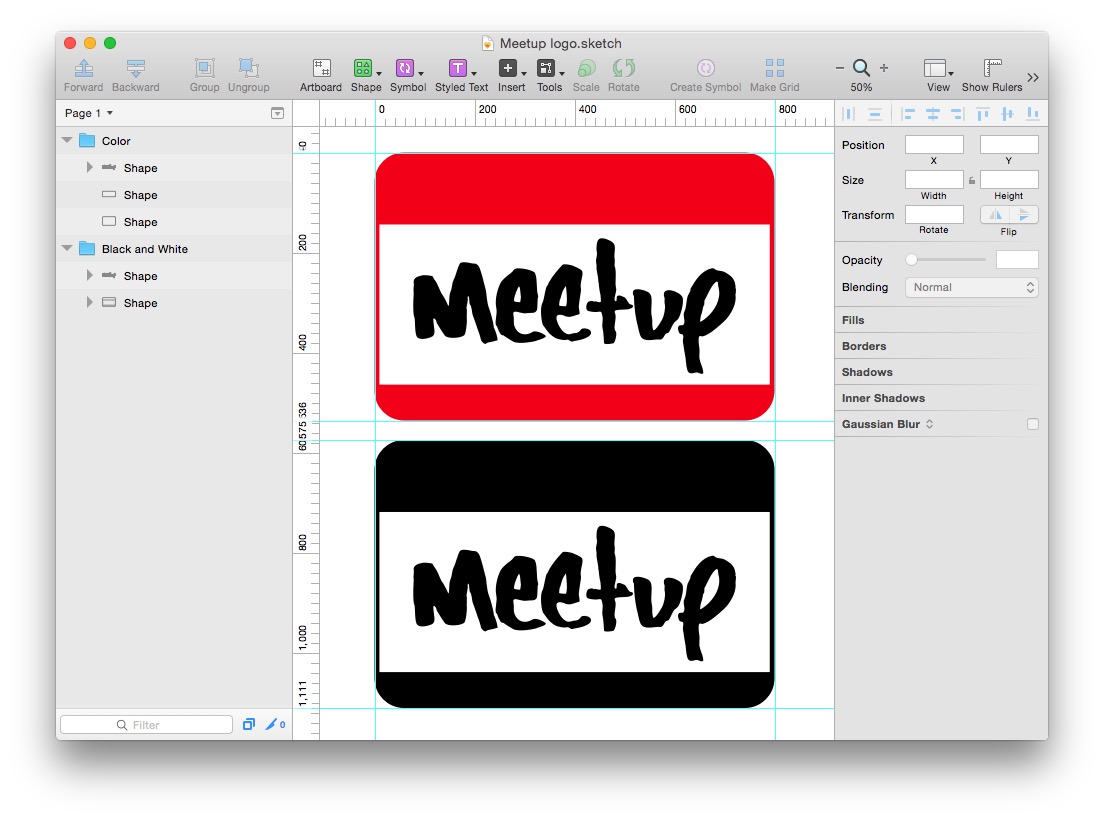The width and height of the screenshot is (1104, 820).
Task: Click the Forward arrange icon
Action: click(x=84, y=68)
